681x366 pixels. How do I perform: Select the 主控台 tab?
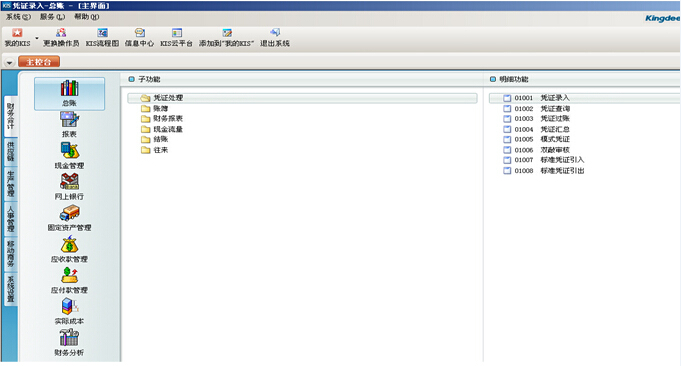(x=39, y=62)
